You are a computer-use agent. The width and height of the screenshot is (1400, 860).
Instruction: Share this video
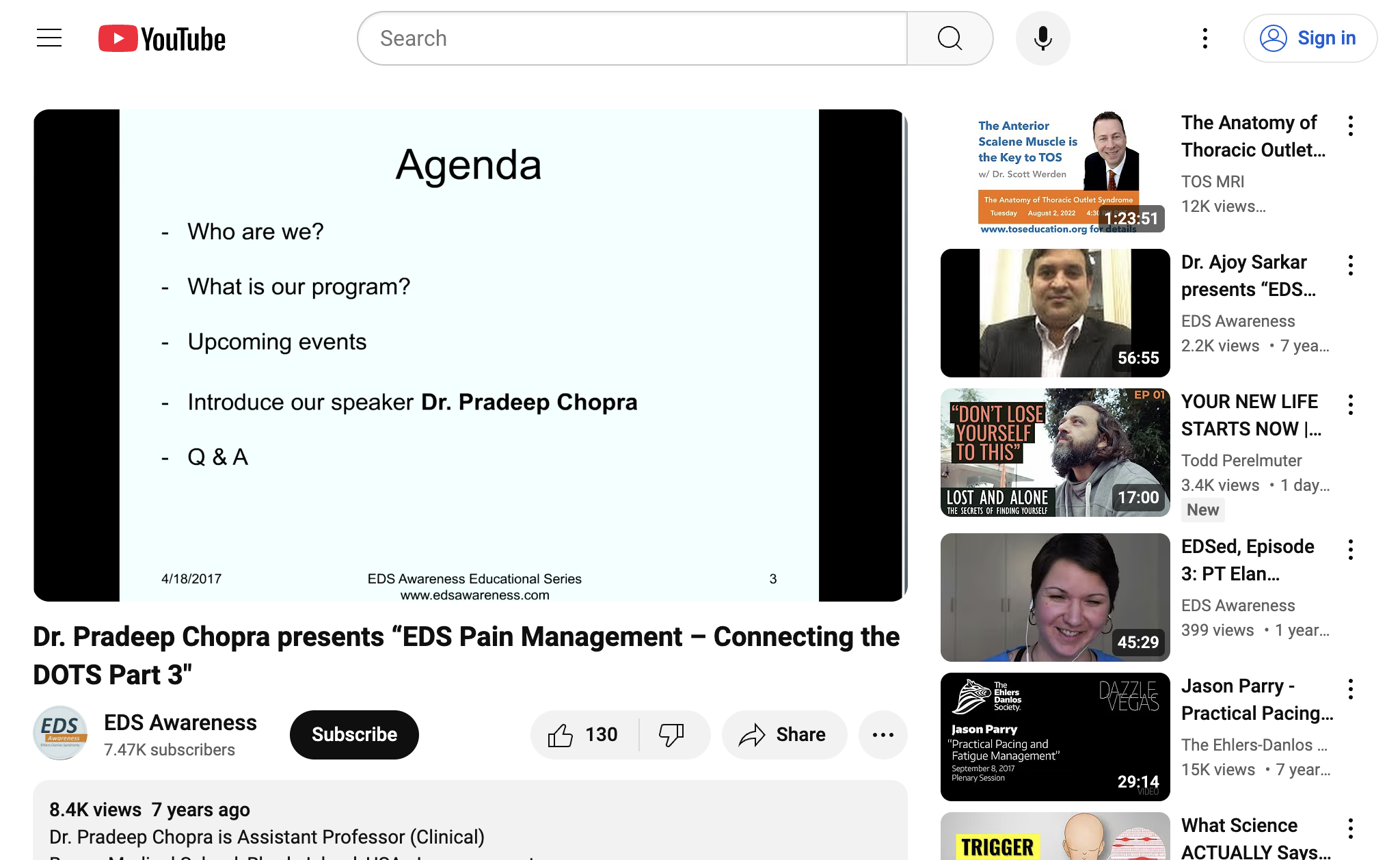784,735
